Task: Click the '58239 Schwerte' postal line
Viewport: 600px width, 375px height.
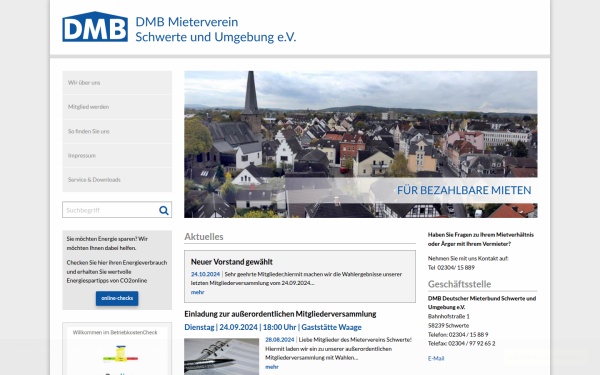Action: (x=448, y=325)
